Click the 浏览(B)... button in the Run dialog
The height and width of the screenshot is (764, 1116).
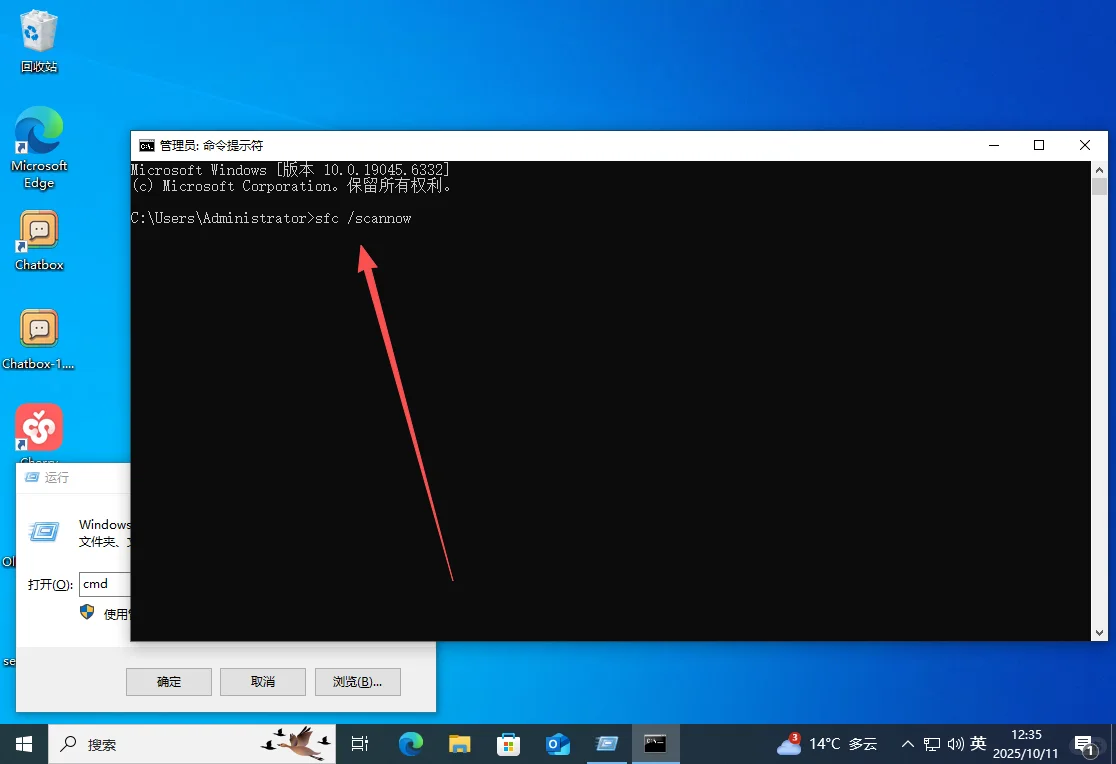pyautogui.click(x=357, y=681)
